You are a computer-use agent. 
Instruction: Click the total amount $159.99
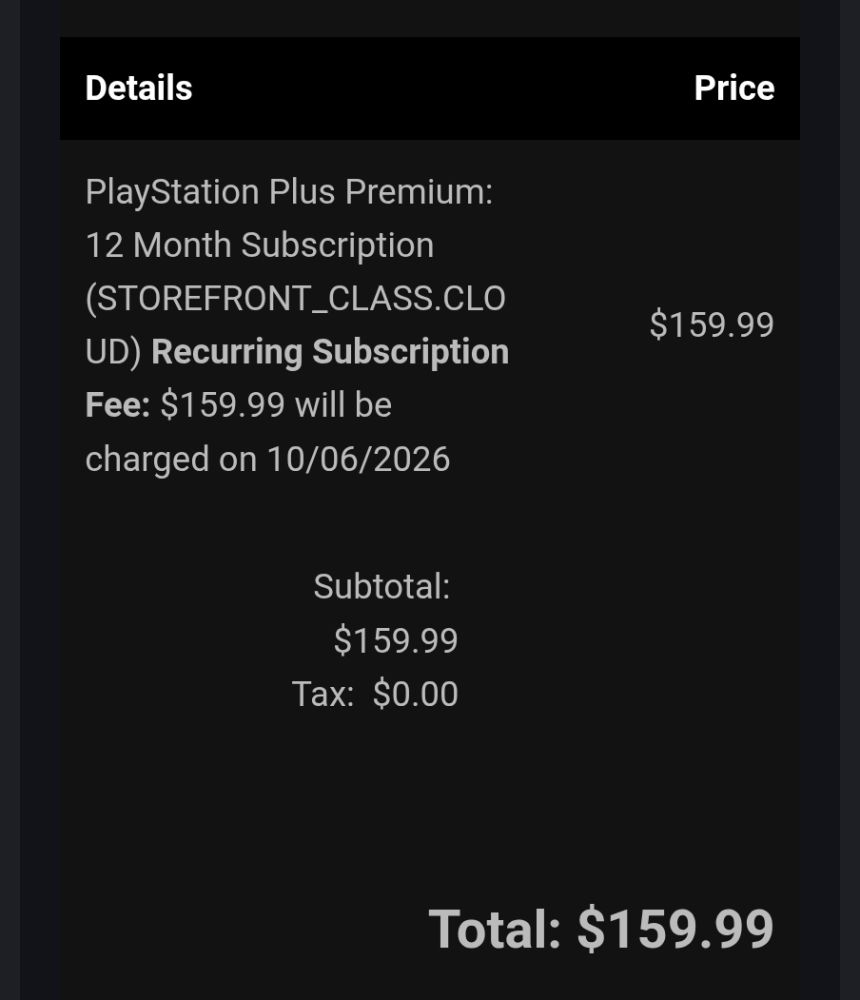[x=675, y=929]
